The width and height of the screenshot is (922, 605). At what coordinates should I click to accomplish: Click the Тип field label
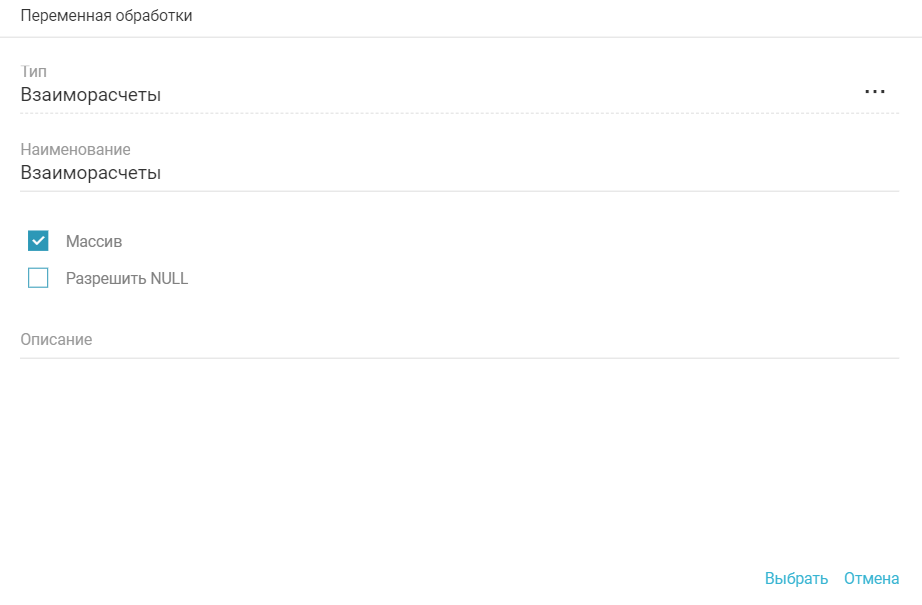(34, 72)
